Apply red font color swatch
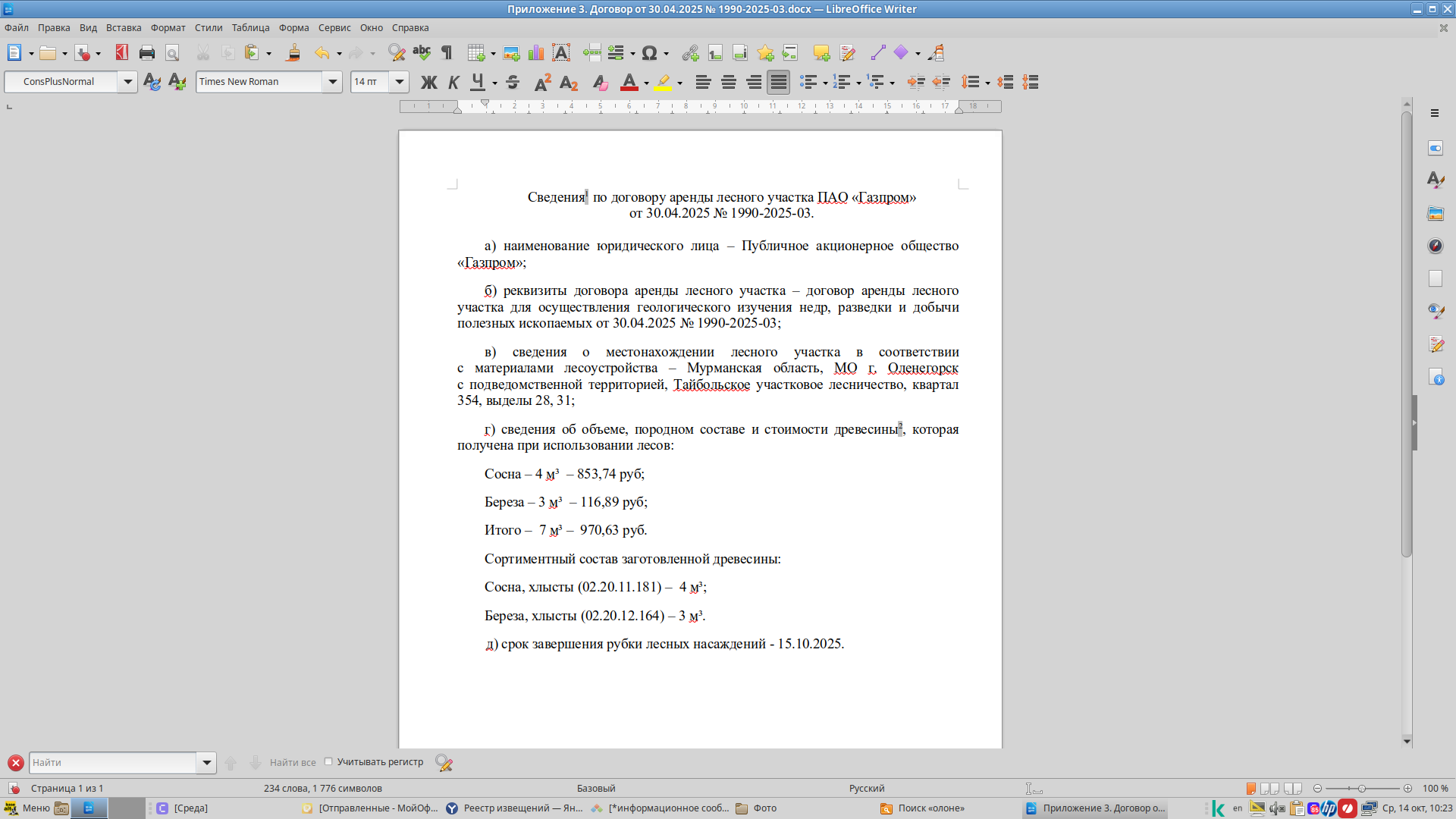The image size is (1456, 819). (629, 82)
